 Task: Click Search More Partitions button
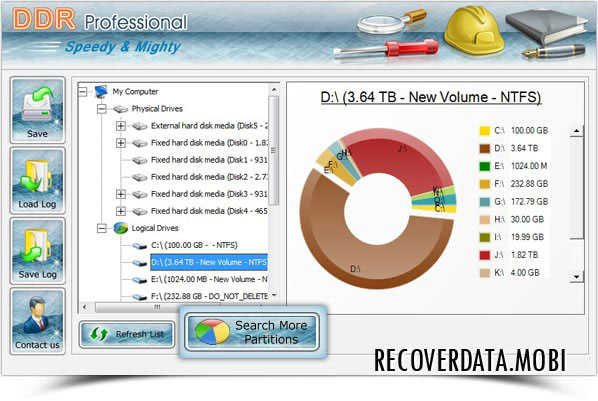[252, 332]
